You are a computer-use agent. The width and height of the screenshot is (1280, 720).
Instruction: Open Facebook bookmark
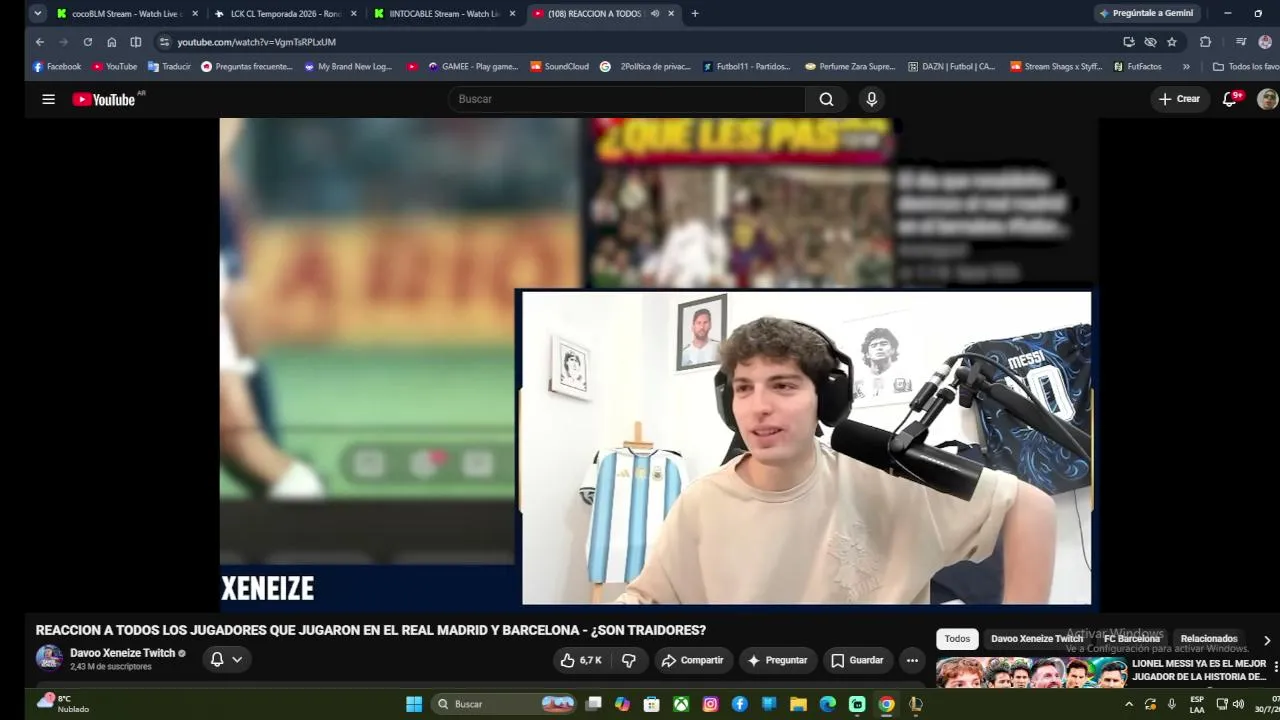coord(57,67)
